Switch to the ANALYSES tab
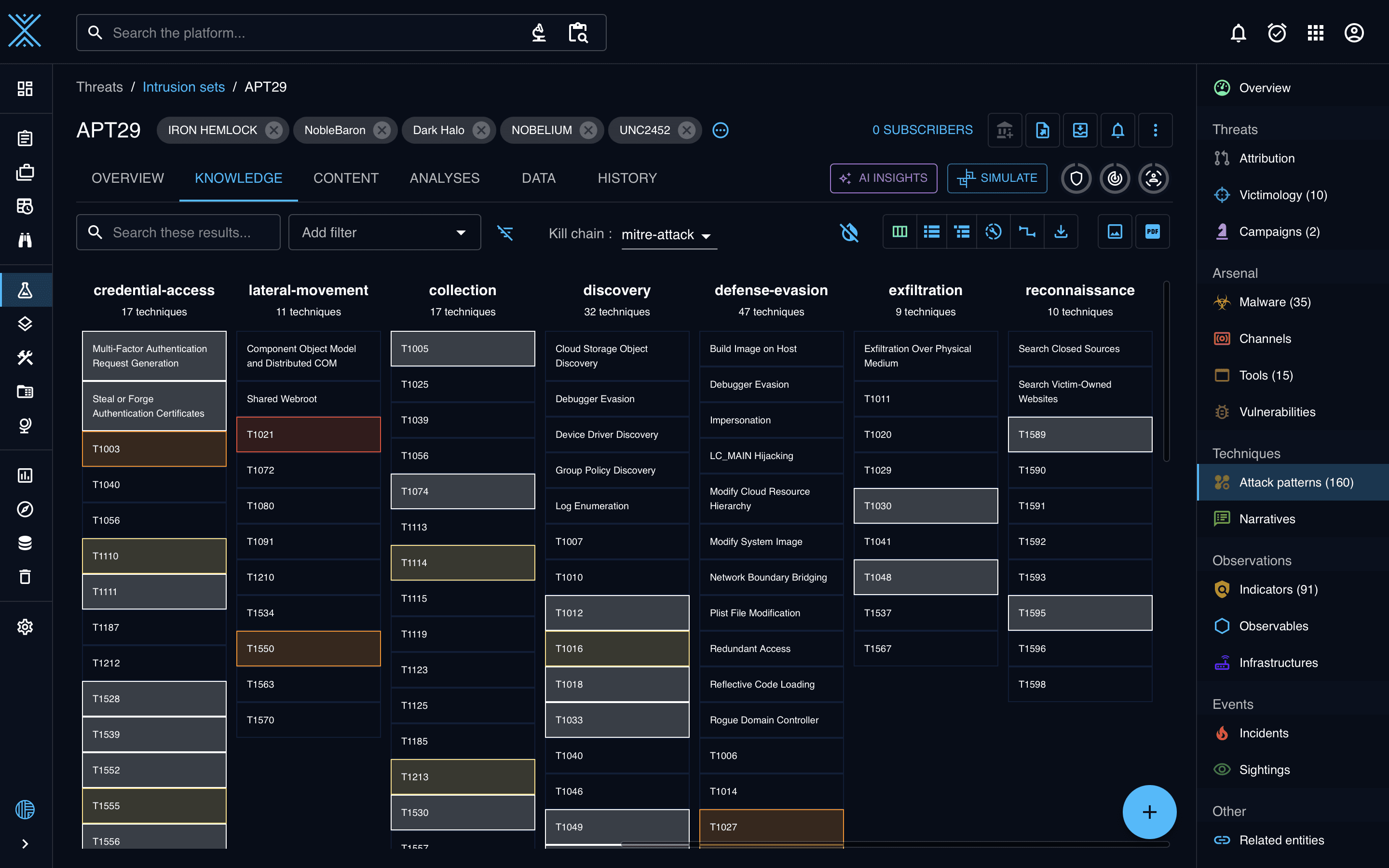Viewport: 1389px width, 868px height. coord(444,178)
